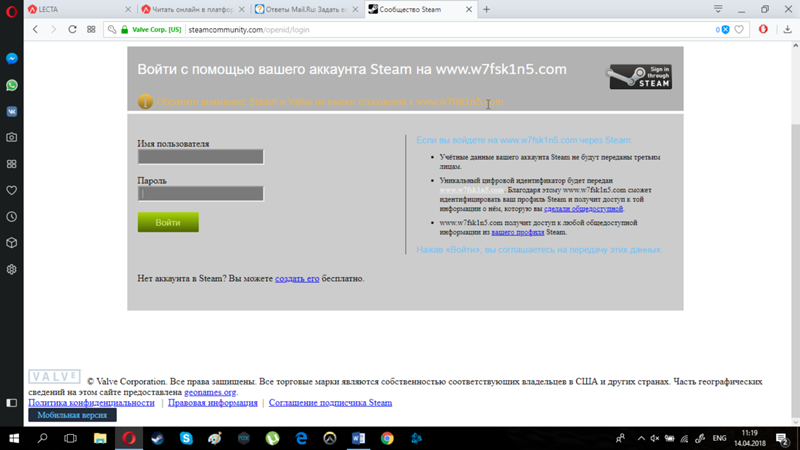View Valve Corp. security certificate badge
The image size is (800, 450).
(151, 30)
